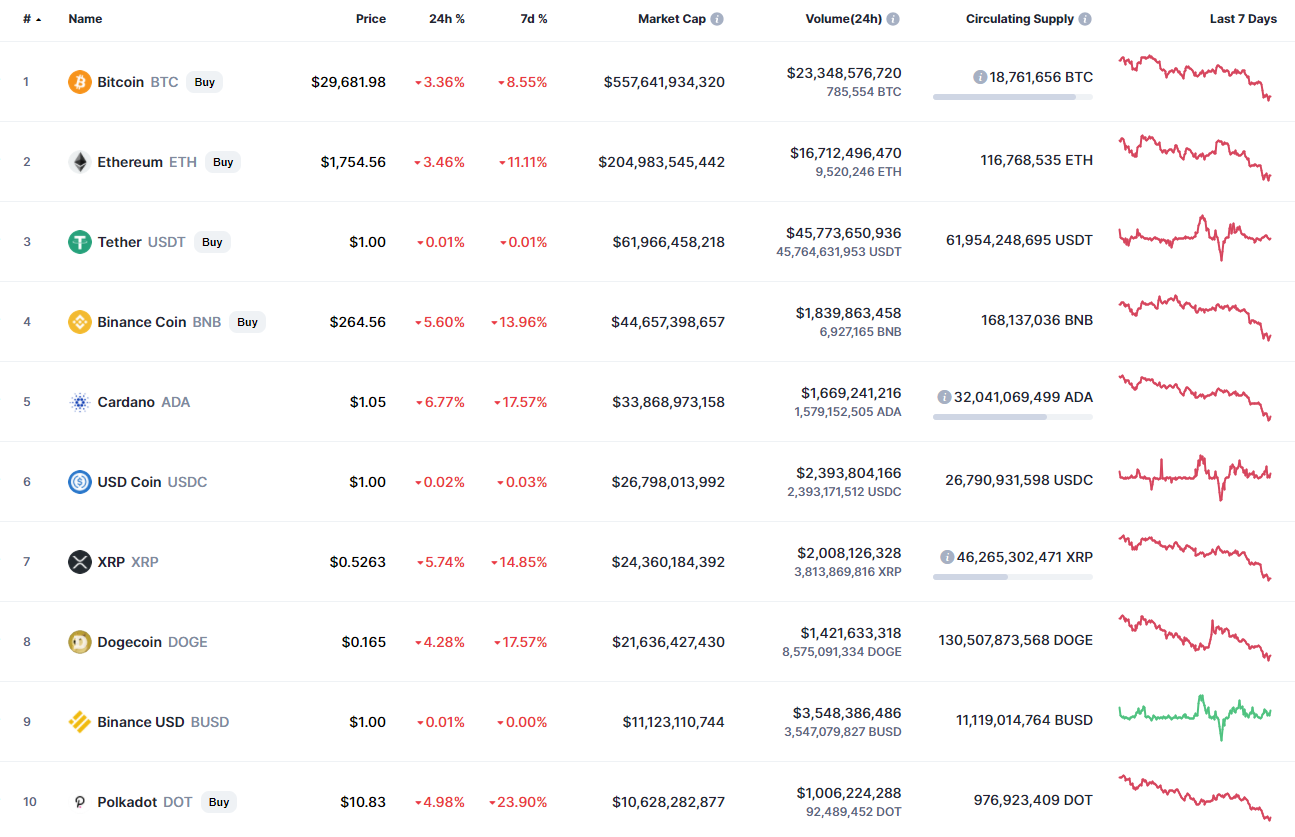The width and height of the screenshot is (1295, 837).
Task: Sort by 24h % column header
Action: [445, 19]
